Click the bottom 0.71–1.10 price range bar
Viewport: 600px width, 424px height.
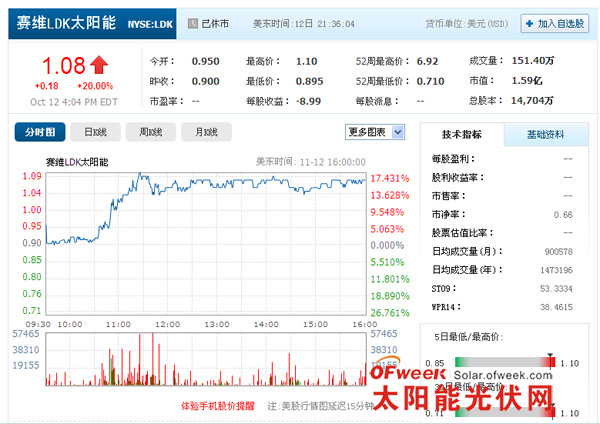(502, 412)
